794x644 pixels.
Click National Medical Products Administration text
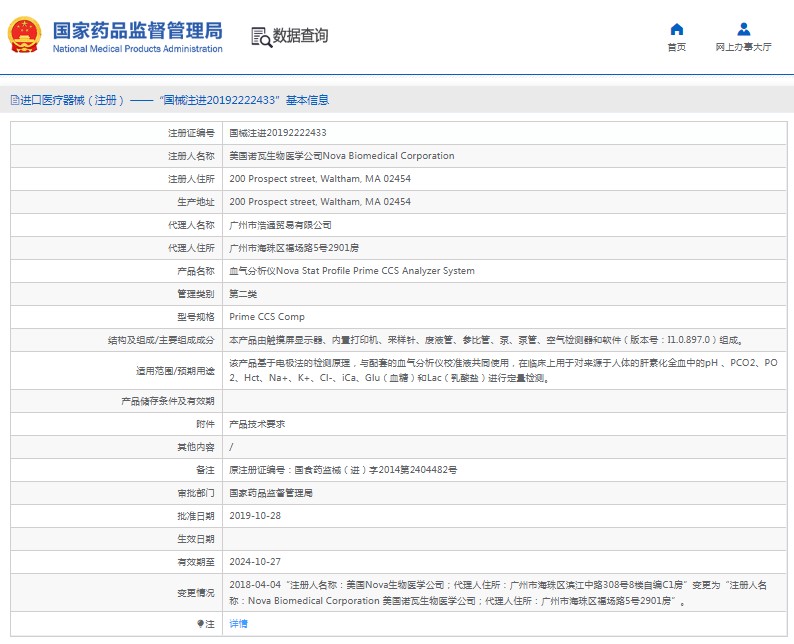(x=138, y=49)
